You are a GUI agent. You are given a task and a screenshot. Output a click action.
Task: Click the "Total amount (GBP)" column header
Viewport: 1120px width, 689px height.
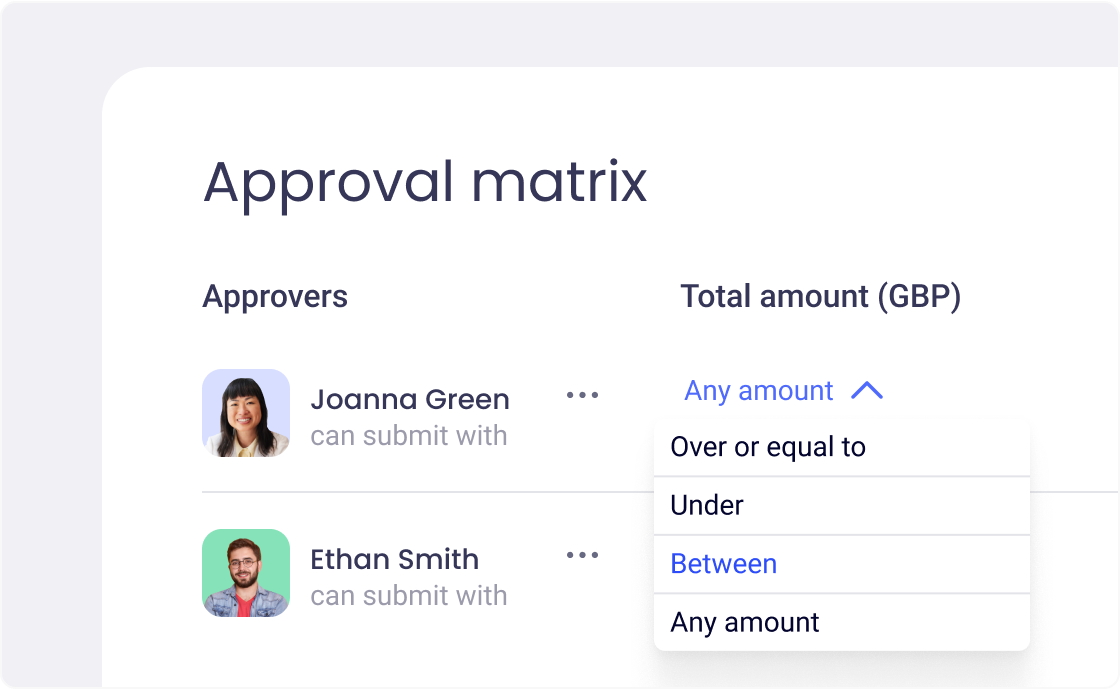pos(820,296)
